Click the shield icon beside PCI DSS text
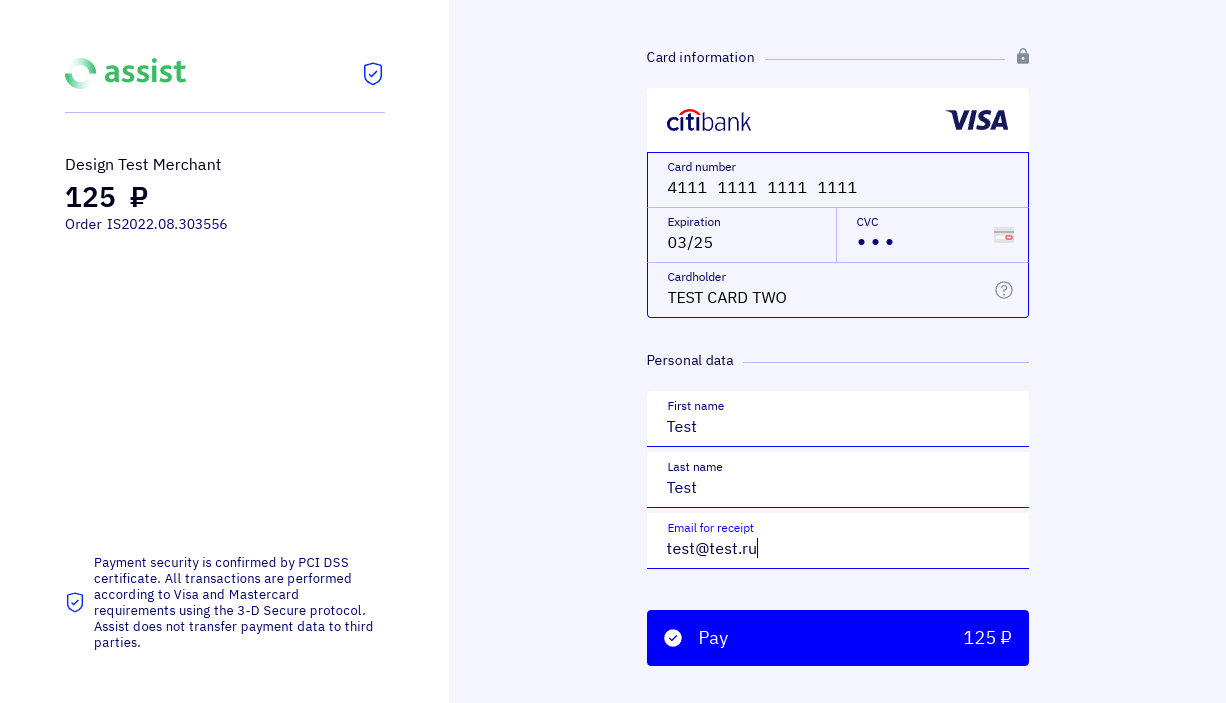 tap(75, 602)
